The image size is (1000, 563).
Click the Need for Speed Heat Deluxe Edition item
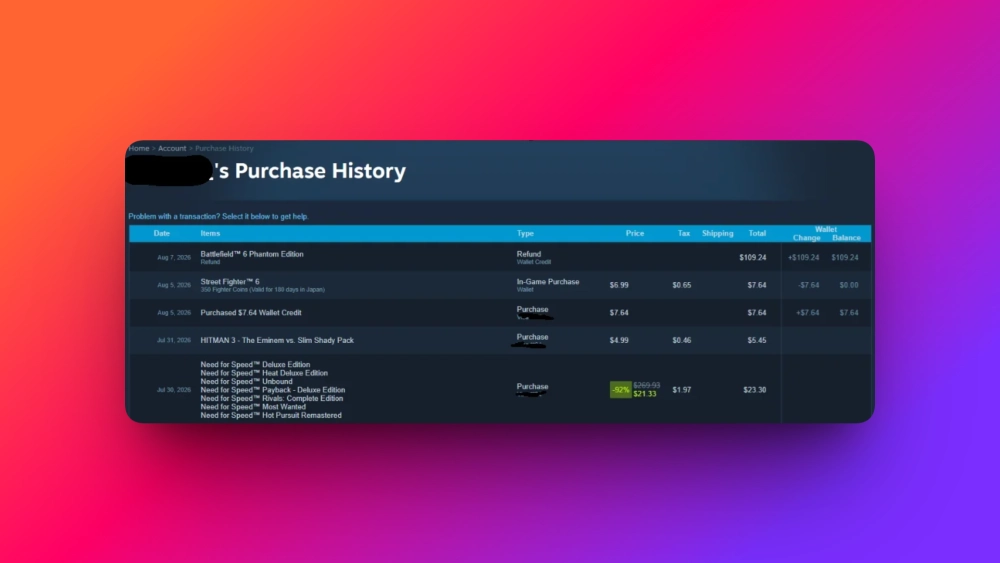tap(264, 373)
